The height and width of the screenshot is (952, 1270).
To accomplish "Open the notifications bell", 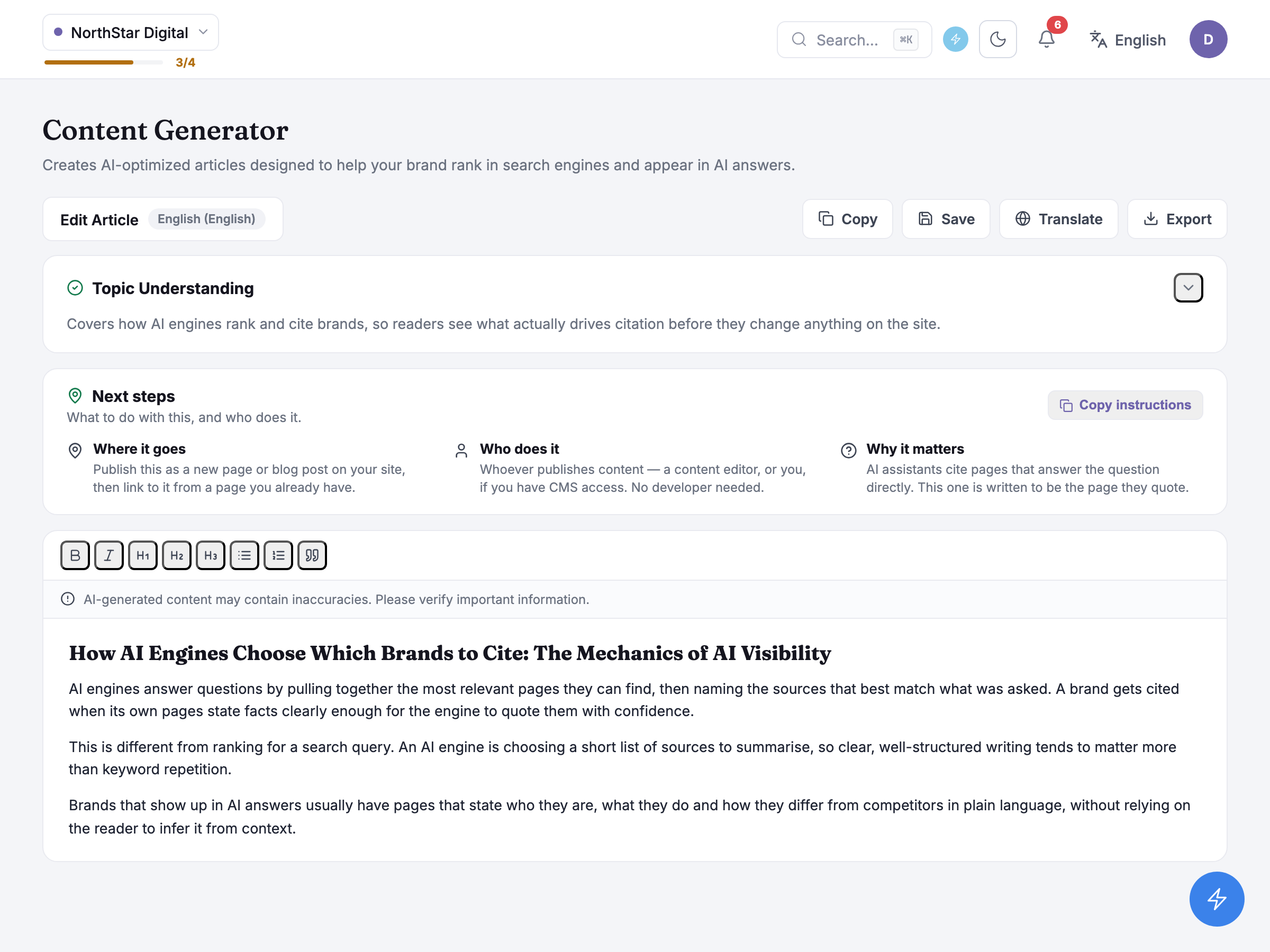I will [x=1046, y=39].
